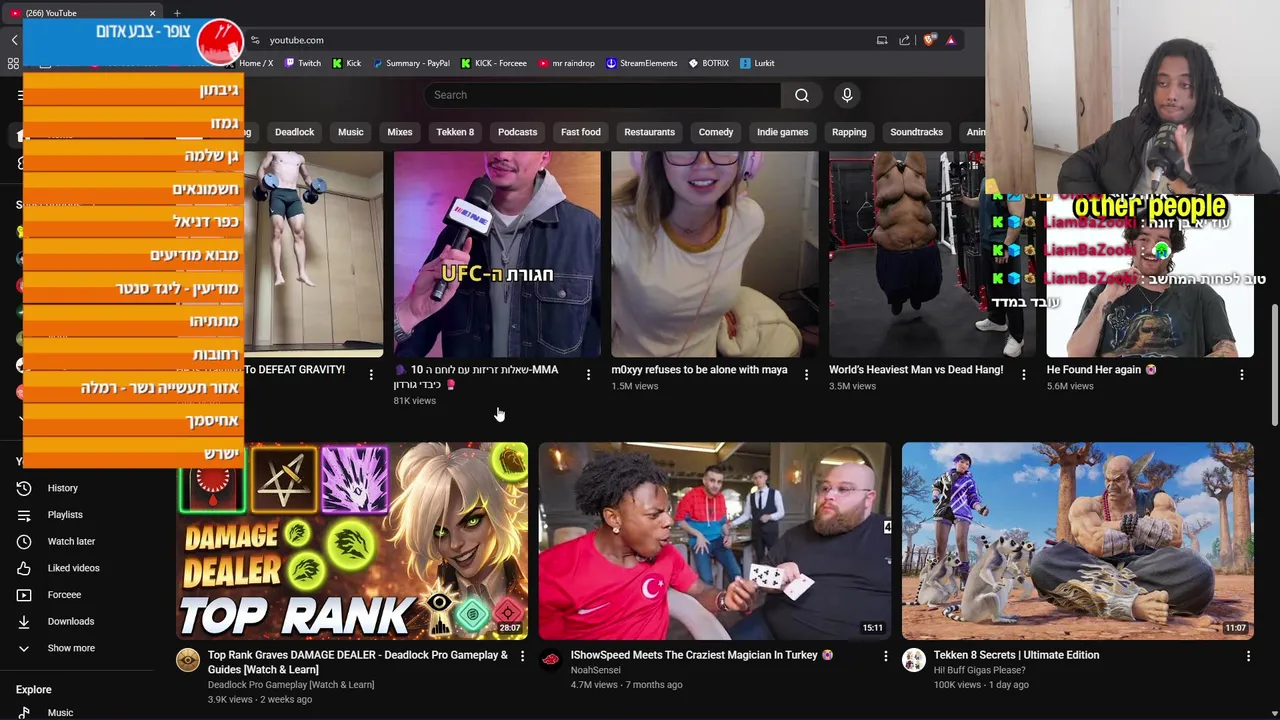This screenshot has width=1280, height=720.
Task: Click the YouTube search input field
Action: [x=603, y=95]
